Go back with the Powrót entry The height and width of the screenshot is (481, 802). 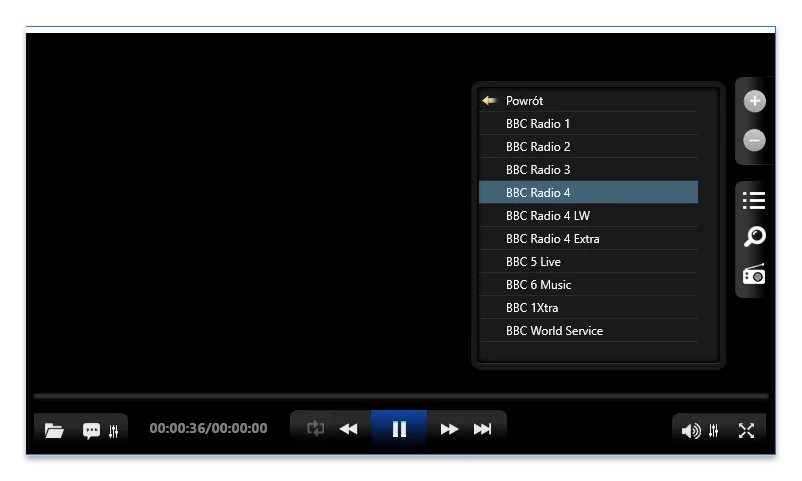[x=588, y=101]
